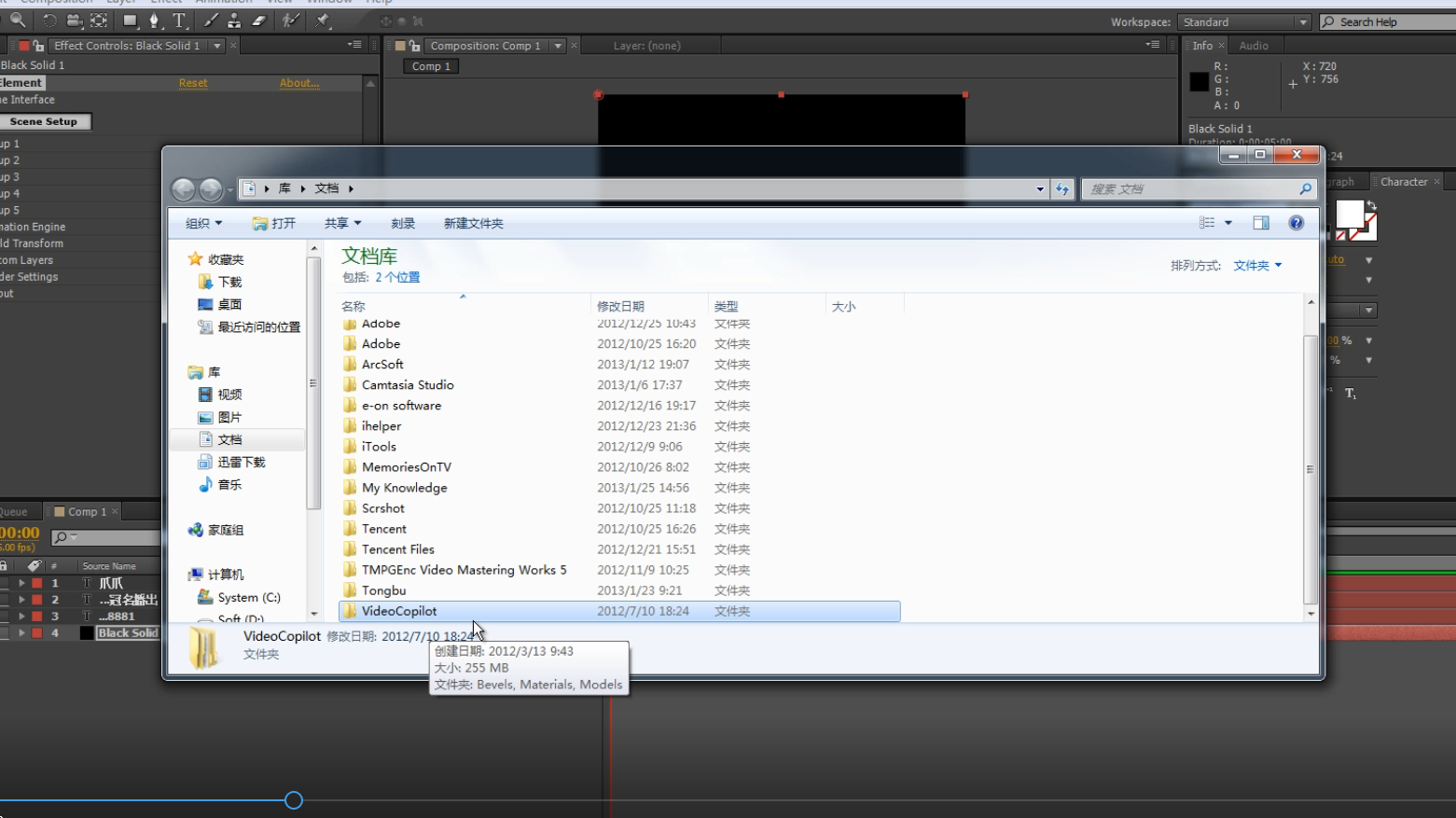Toggle the lock on Effect Controls panel

click(38, 46)
